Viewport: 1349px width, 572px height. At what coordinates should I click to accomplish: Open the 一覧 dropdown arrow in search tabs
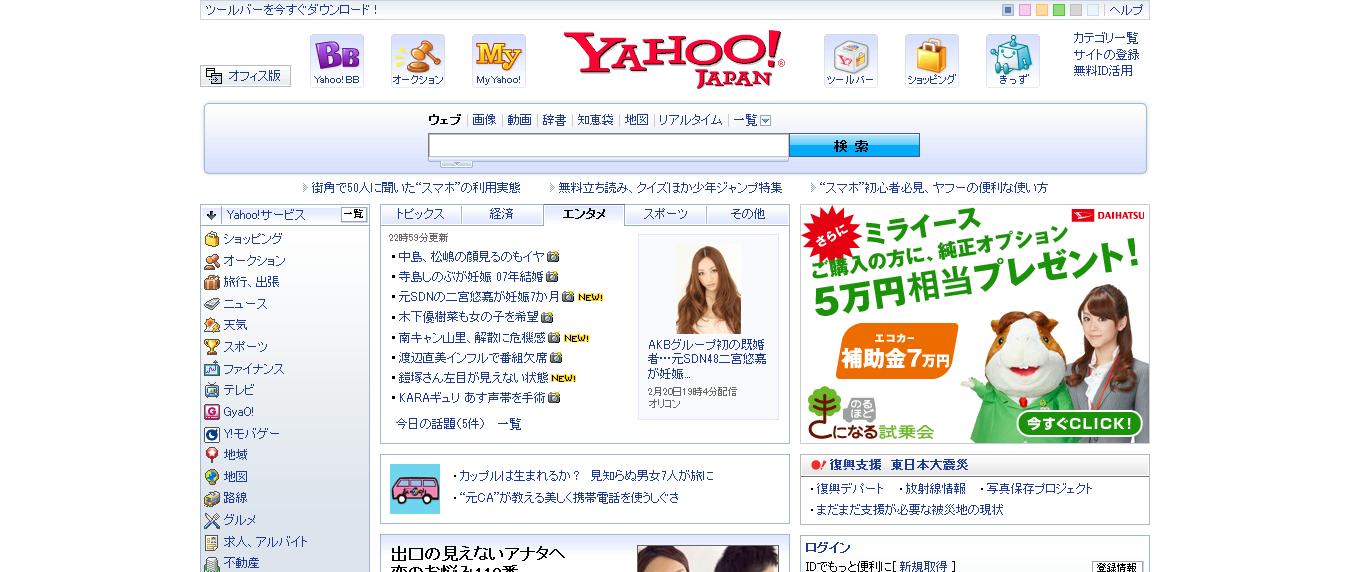pyautogui.click(x=766, y=120)
